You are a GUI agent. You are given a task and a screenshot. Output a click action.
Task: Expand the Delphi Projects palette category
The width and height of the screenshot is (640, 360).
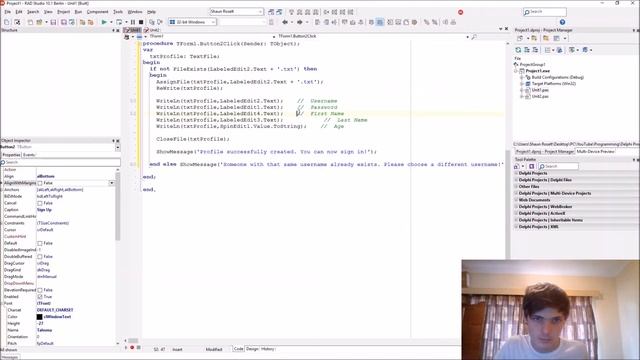516,173
